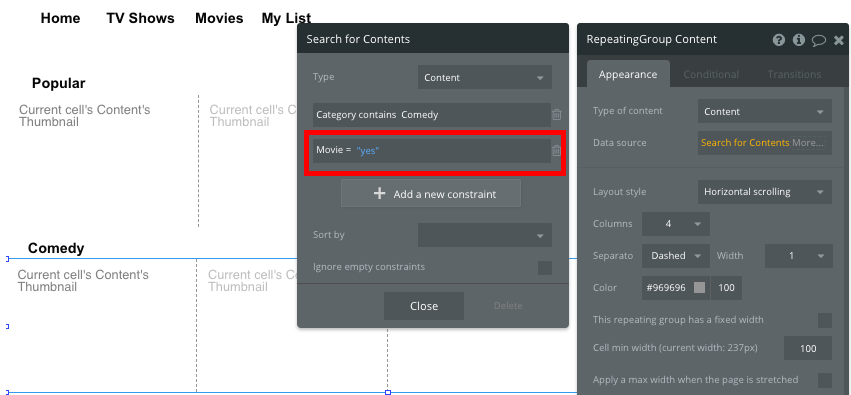The width and height of the screenshot is (851, 395).
Task: Switch to the Conditional tab
Action: [711, 74]
